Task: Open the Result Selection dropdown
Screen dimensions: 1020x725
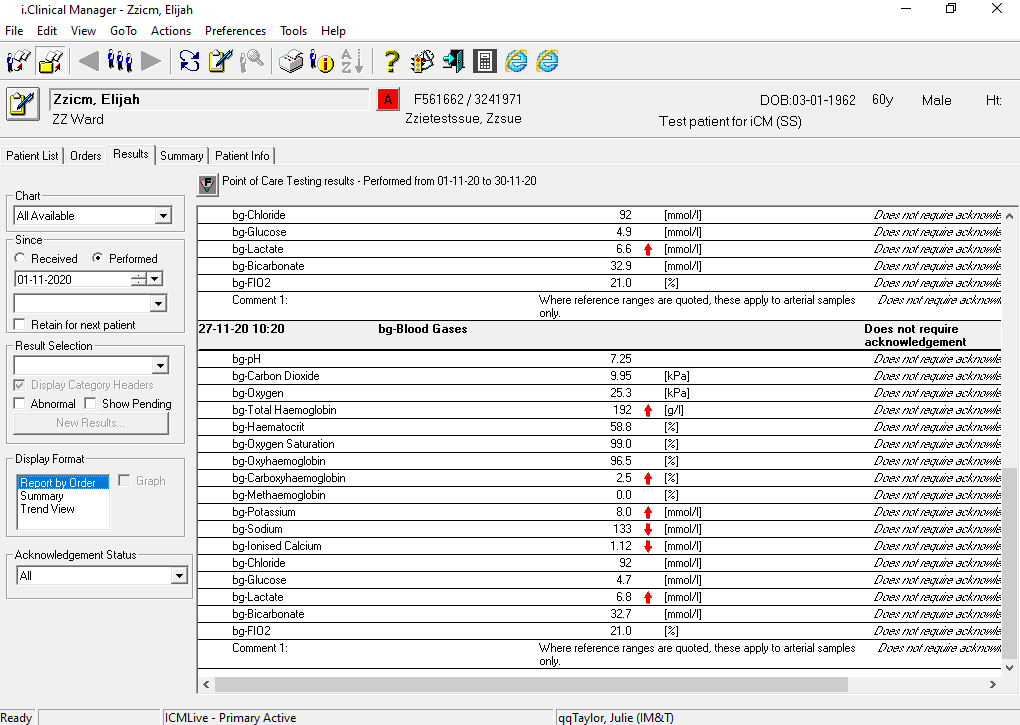Action: tap(160, 366)
